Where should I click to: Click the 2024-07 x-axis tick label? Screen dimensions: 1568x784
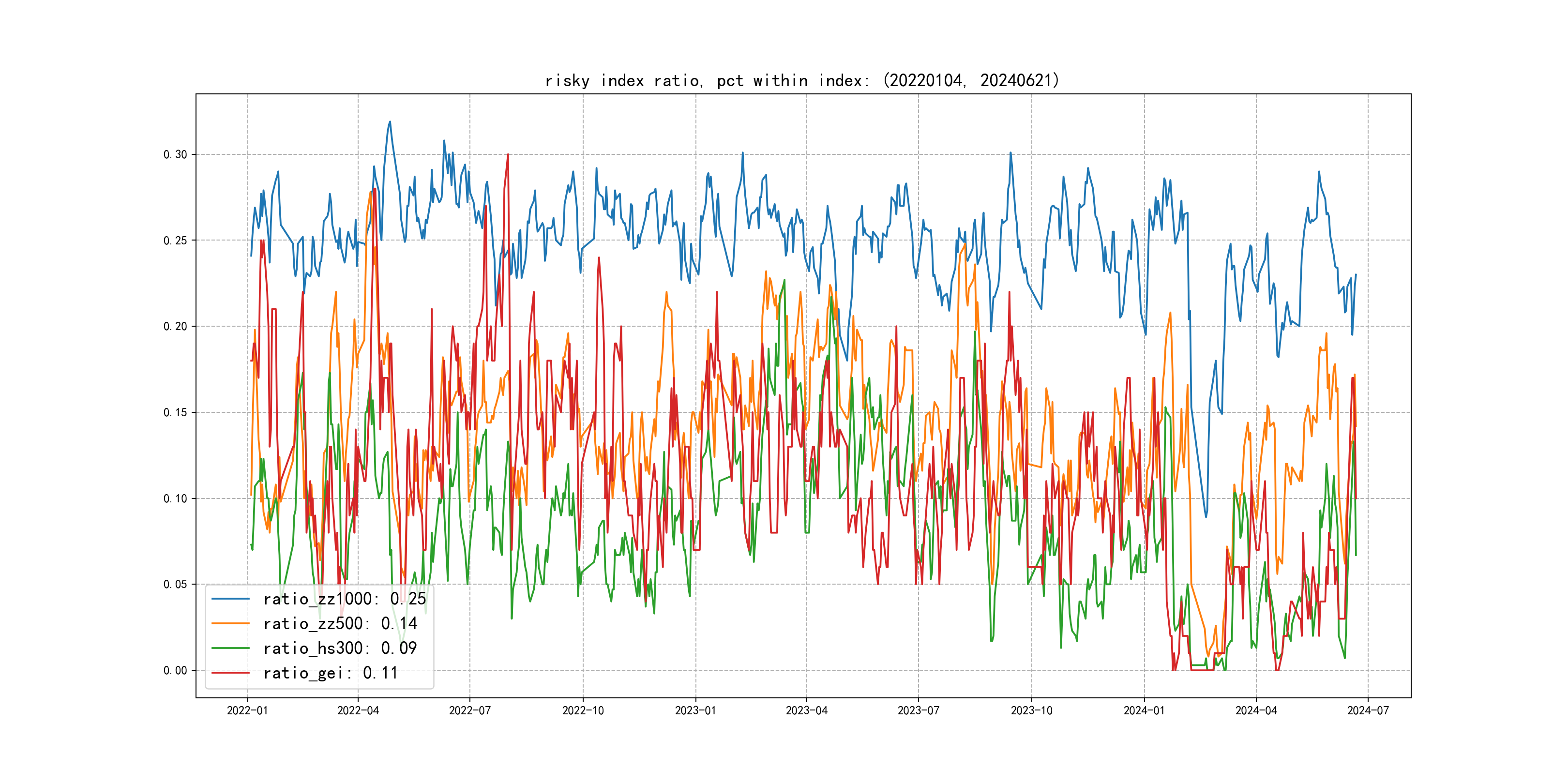point(1368,710)
